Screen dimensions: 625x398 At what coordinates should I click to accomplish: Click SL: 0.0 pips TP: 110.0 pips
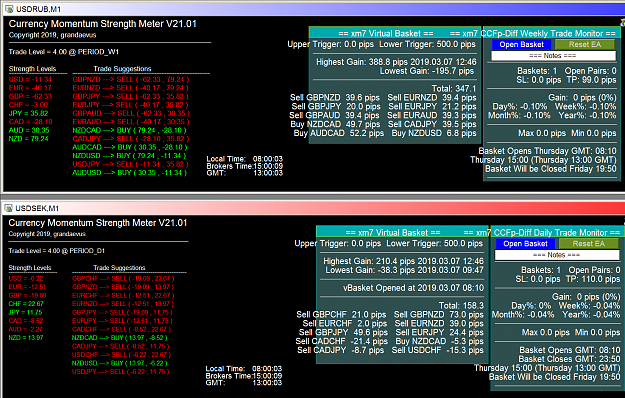(x=568, y=279)
